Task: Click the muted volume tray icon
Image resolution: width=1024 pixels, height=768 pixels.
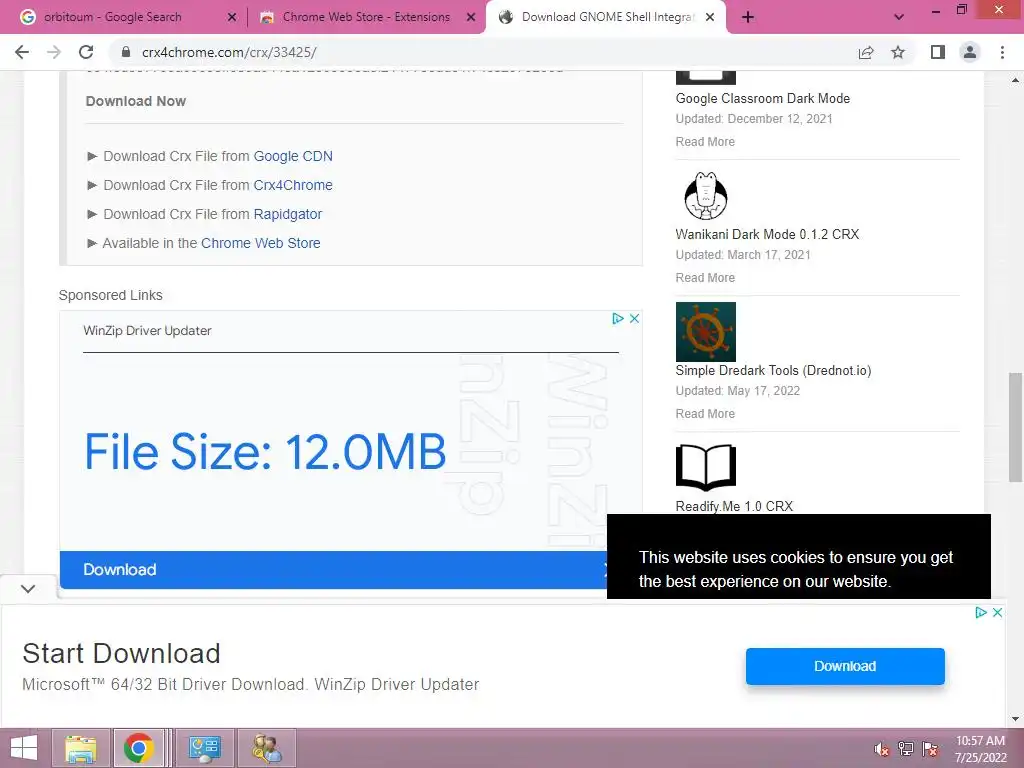Action: pos(881,749)
